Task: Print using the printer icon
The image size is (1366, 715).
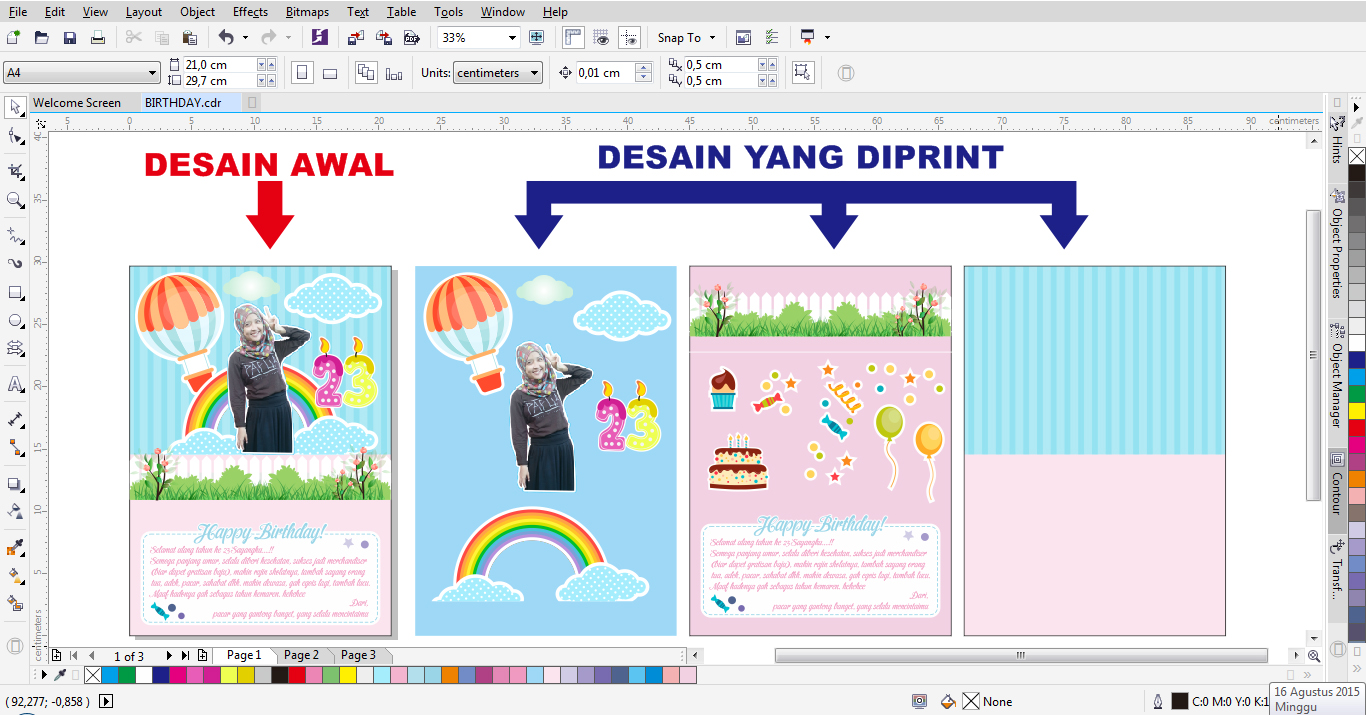Action: (98, 38)
